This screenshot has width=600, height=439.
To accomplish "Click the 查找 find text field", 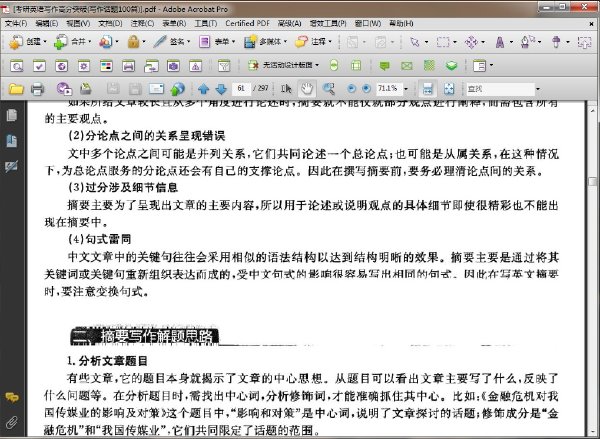I will click(x=500, y=89).
